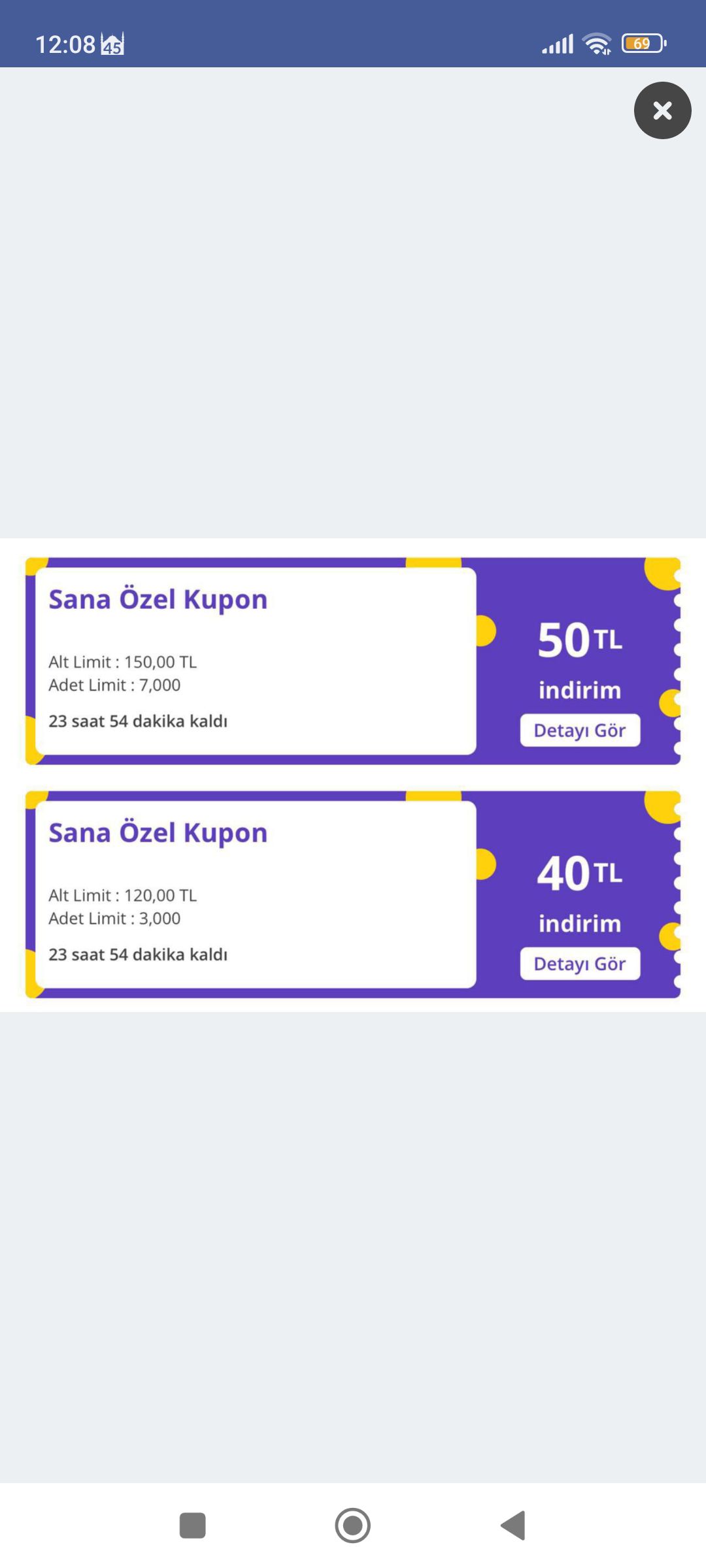Image resolution: width=706 pixels, height=1568 pixels.
Task: Tap the Sana Özel Kupon title on first coupon
Action: (x=158, y=598)
